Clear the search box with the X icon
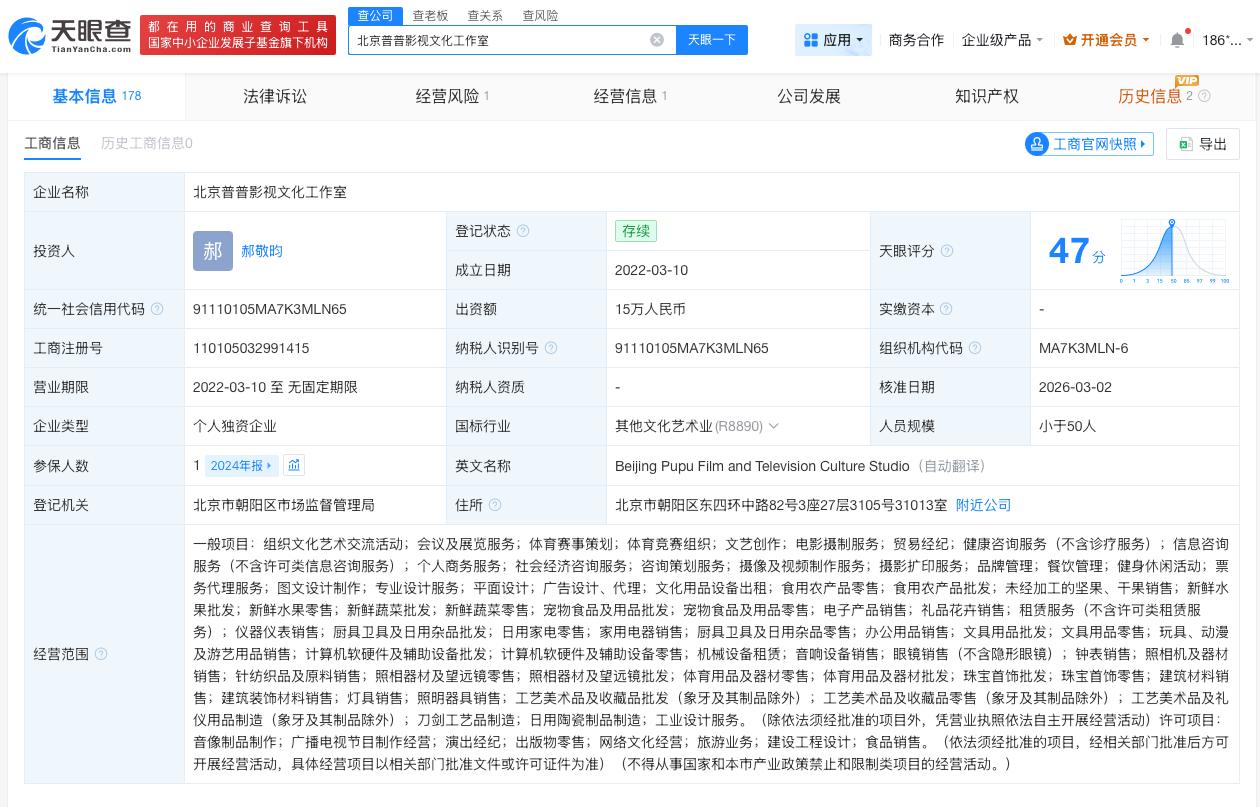The width and height of the screenshot is (1260, 807). pos(657,40)
